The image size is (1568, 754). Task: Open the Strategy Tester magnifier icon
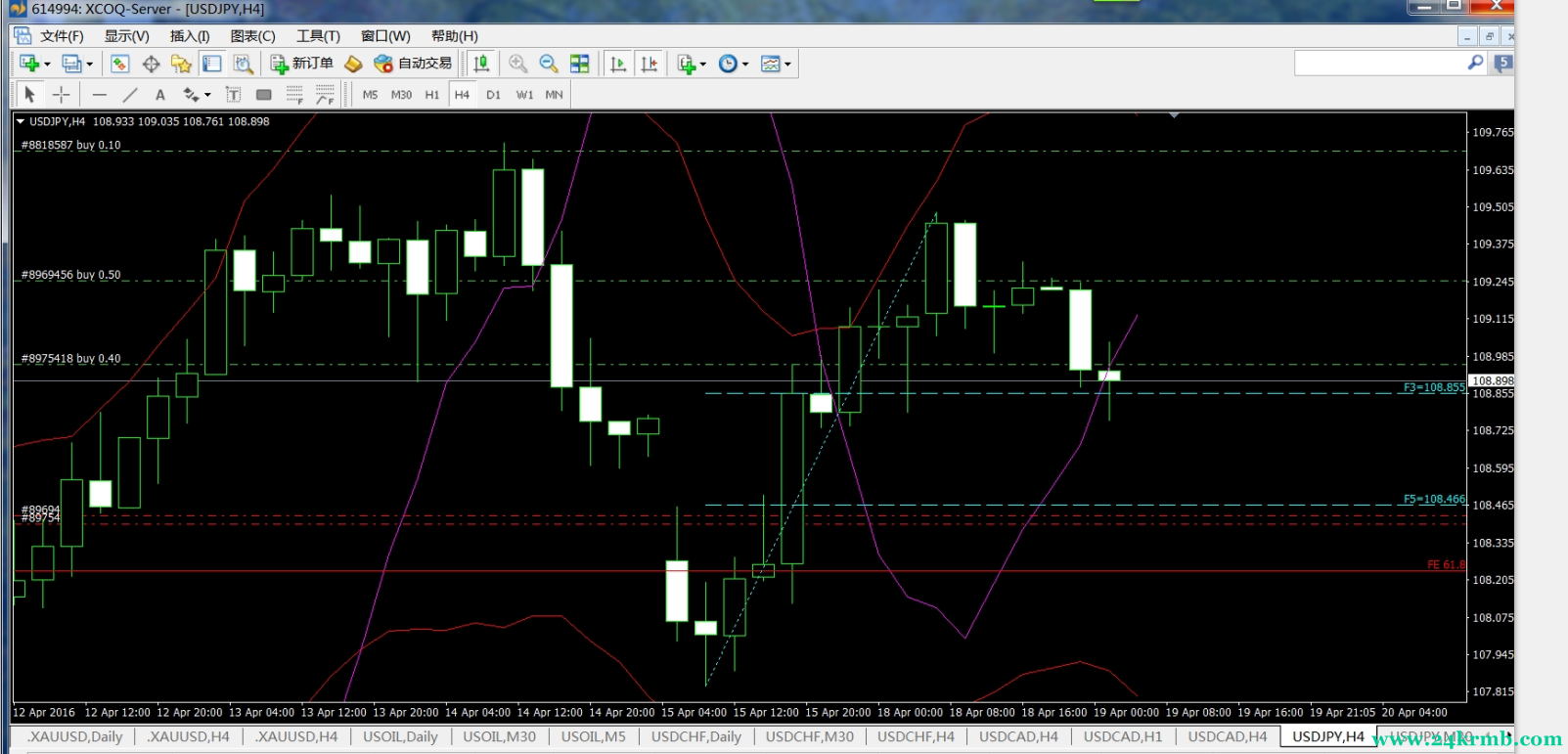[x=244, y=64]
